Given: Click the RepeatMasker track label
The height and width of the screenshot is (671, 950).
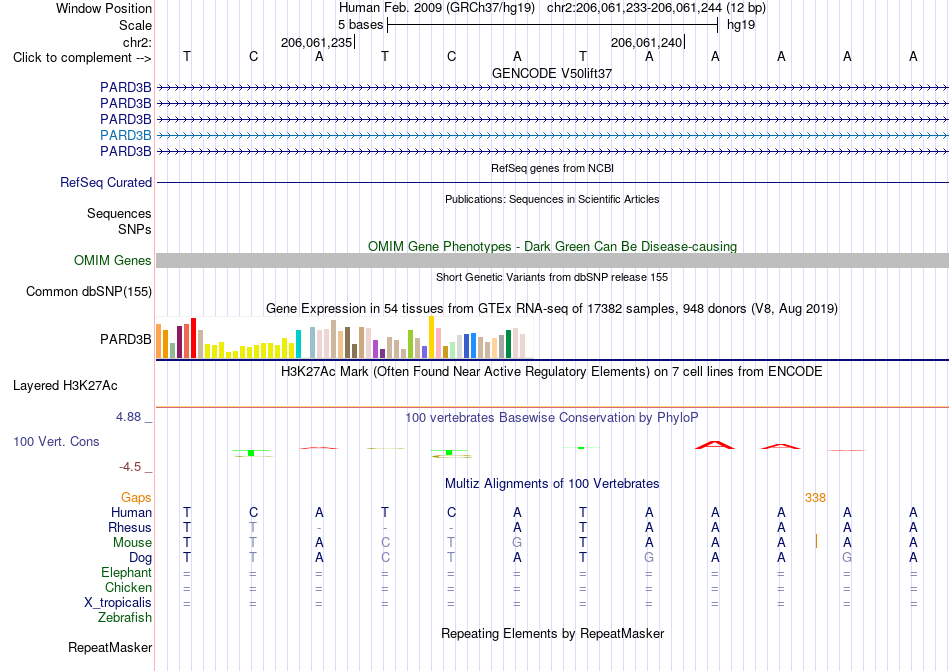Looking at the screenshot, I should (x=110, y=647).
